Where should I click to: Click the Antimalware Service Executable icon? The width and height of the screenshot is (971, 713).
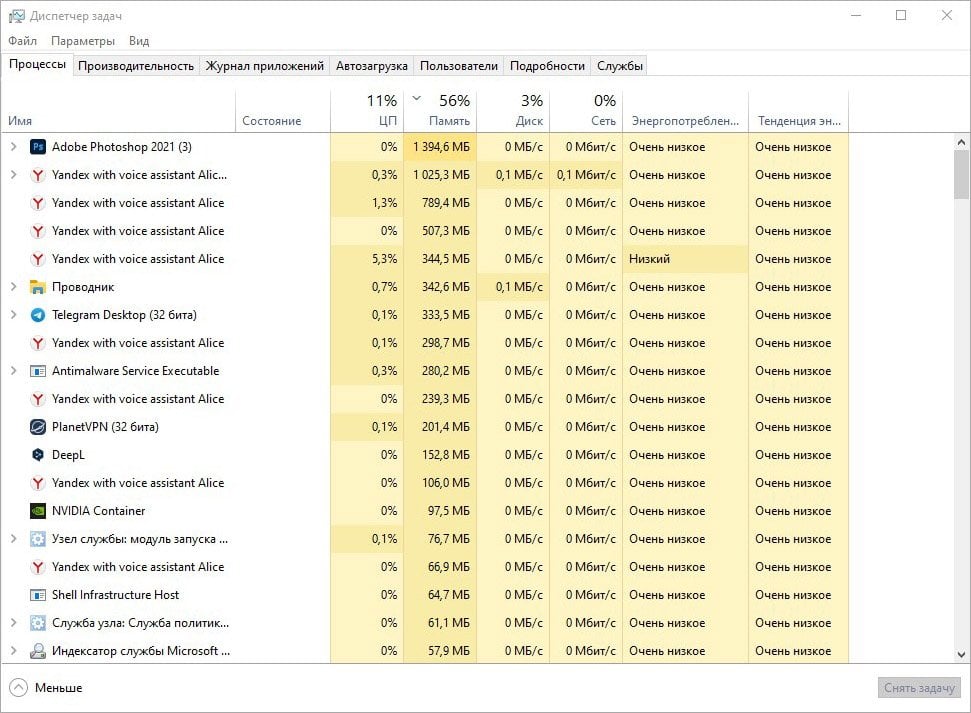pyautogui.click(x=38, y=371)
